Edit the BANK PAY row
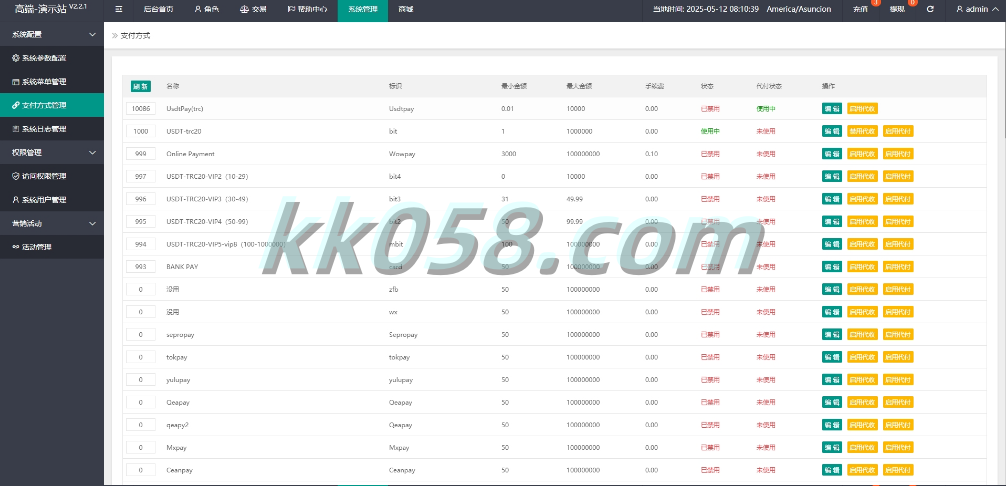The height and width of the screenshot is (486, 1006). click(831, 267)
